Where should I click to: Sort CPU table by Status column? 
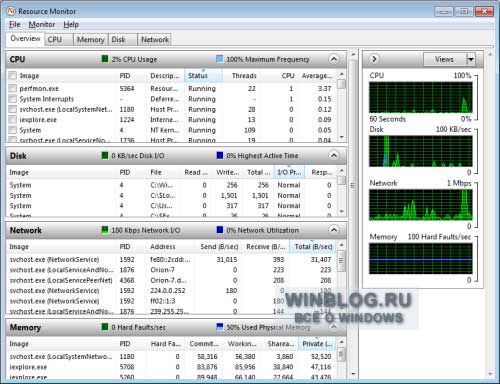tap(203, 76)
